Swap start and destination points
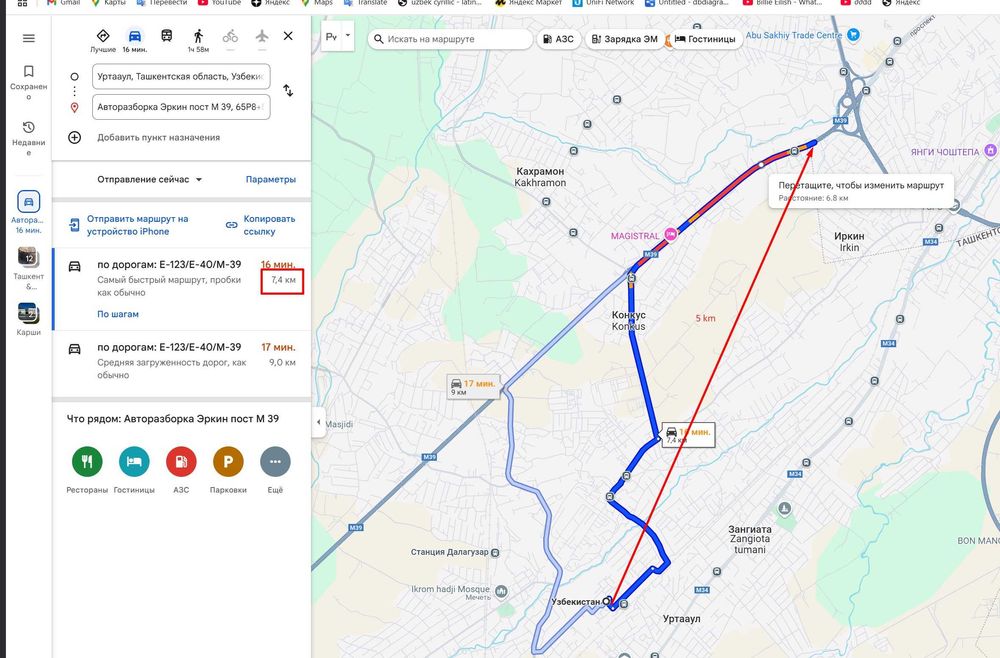 pos(288,91)
